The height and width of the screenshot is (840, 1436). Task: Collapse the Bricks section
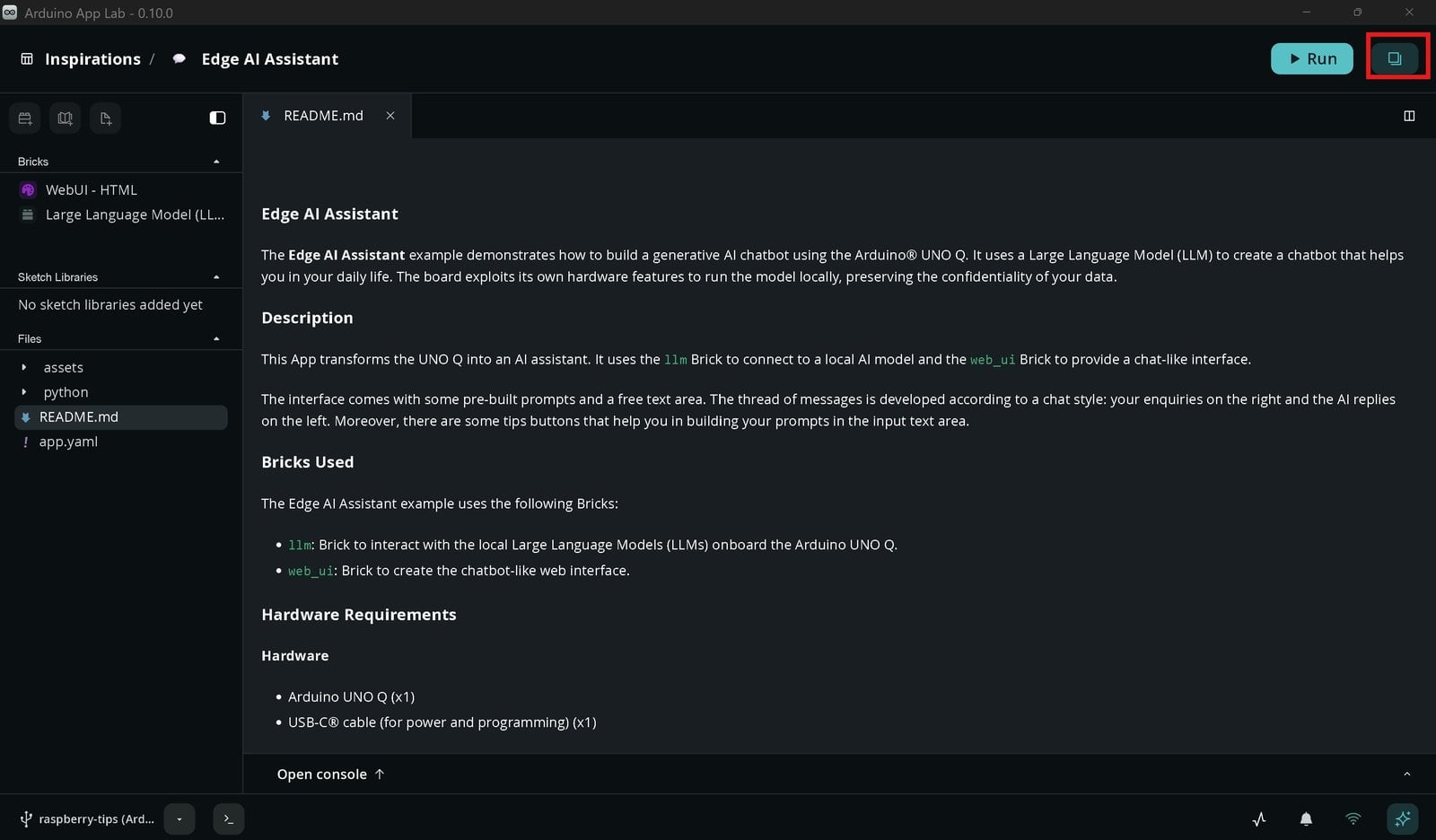pos(216,162)
